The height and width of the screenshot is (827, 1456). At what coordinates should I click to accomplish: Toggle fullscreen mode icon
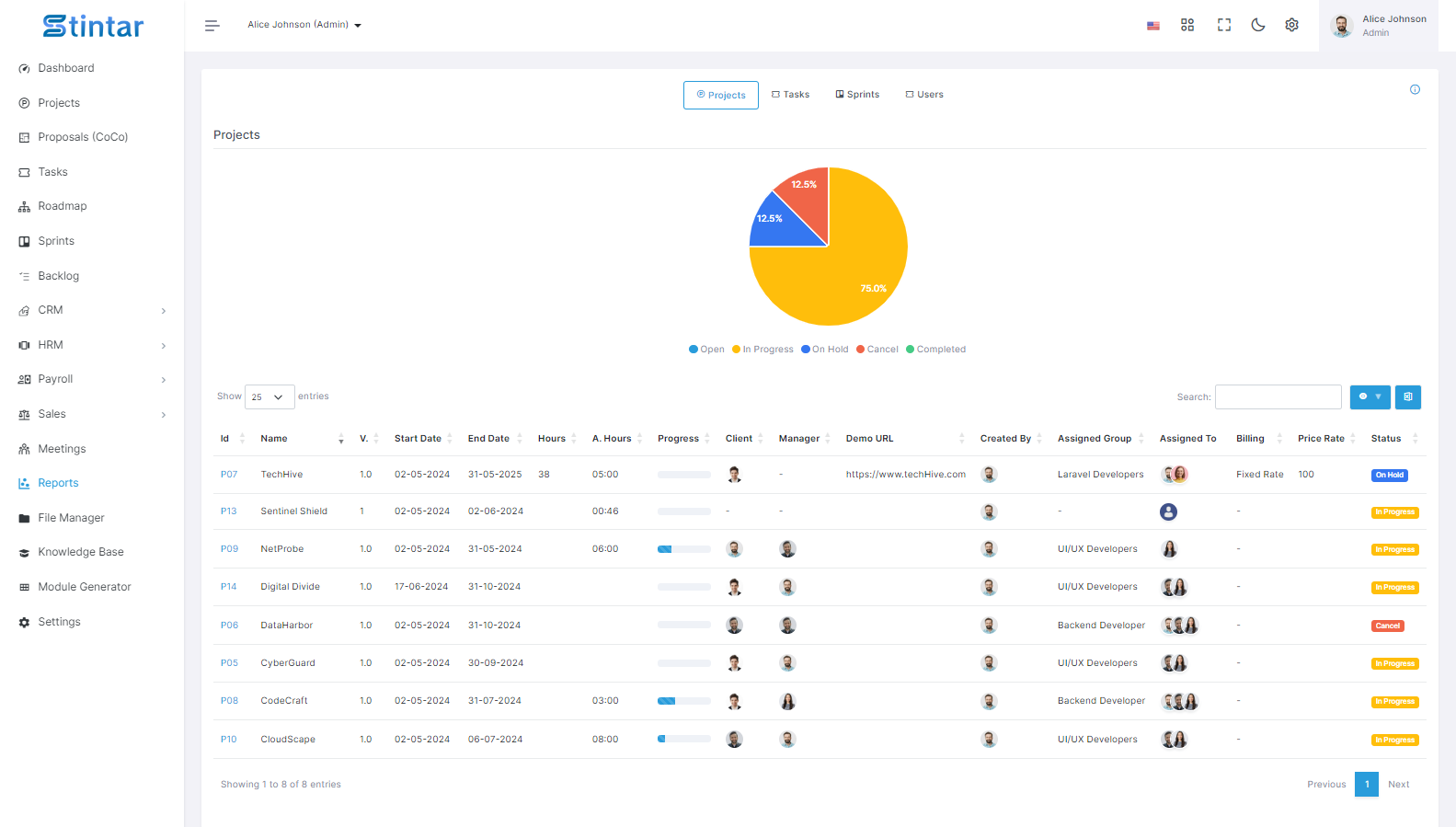click(x=1224, y=25)
